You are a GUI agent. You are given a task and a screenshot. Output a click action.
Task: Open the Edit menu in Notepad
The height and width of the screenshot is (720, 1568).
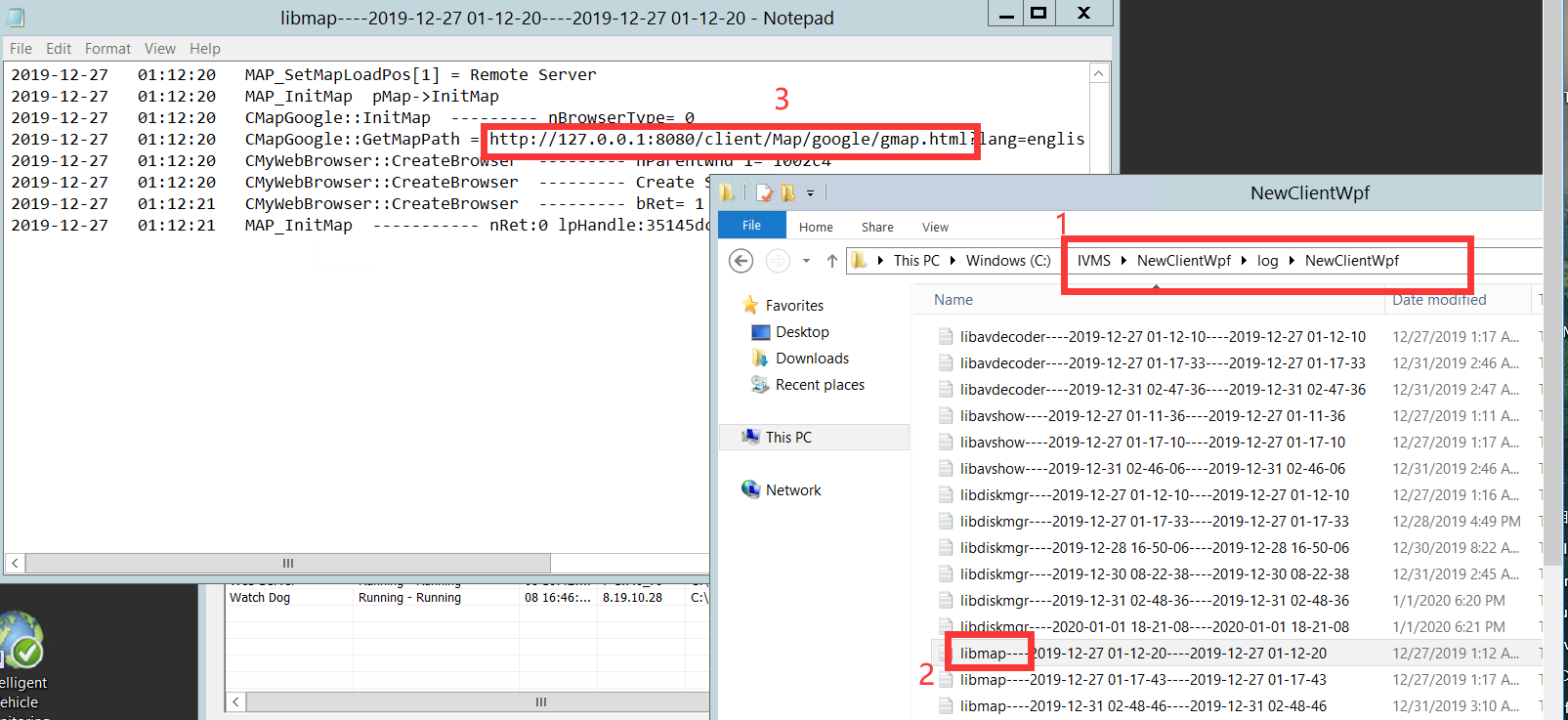point(59,48)
